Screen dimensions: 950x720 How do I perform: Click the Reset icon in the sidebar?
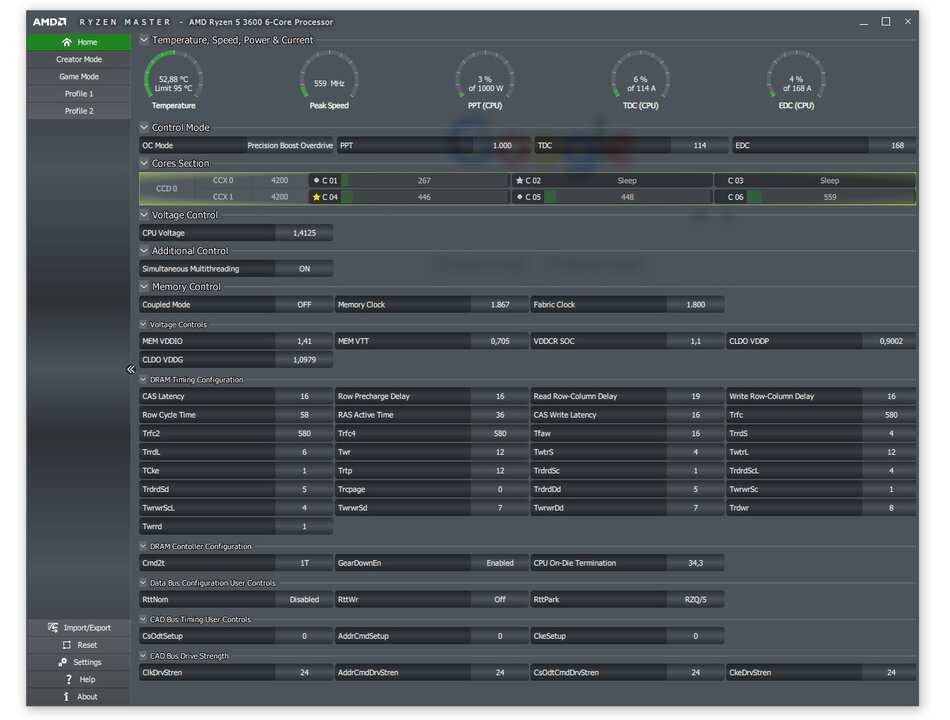coord(67,645)
